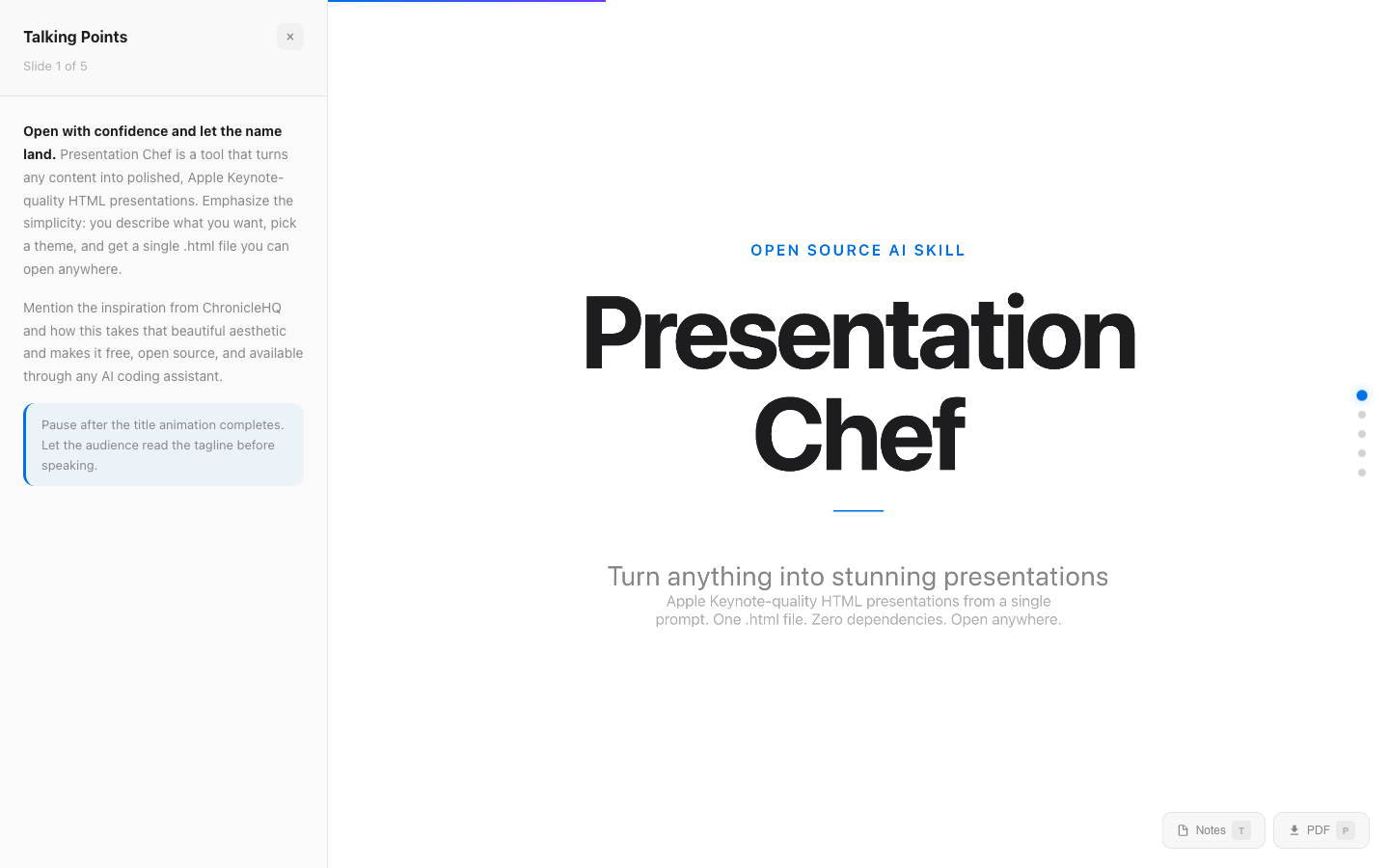Click 'Open with confidence and let the name land' paragraph

tap(163, 201)
